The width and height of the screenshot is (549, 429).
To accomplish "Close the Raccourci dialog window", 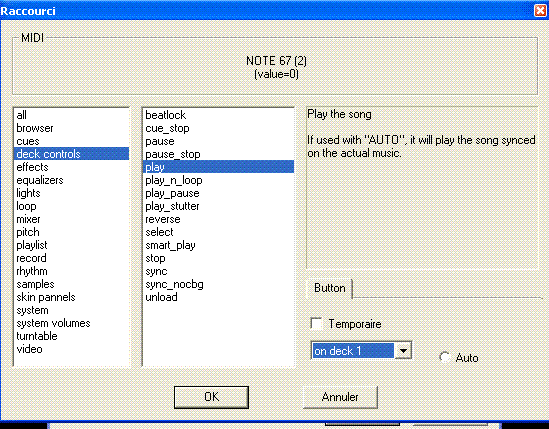I will pyautogui.click(x=541, y=11).
